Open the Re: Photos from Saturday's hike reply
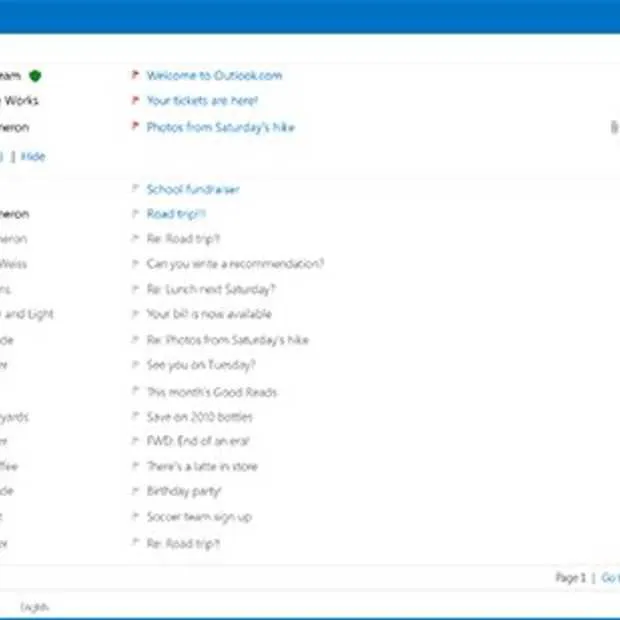Viewport: 620px width, 620px height. [227, 340]
